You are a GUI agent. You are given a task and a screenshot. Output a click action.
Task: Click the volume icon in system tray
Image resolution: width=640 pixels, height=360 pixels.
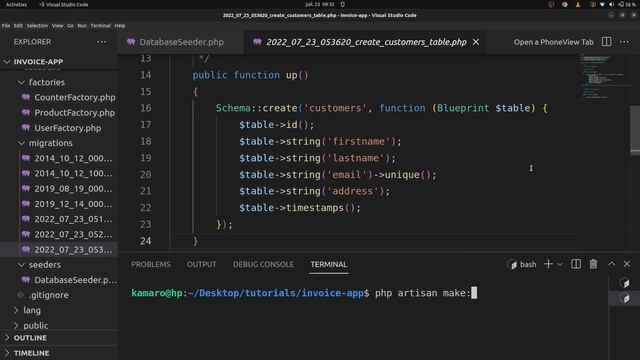pos(611,4)
